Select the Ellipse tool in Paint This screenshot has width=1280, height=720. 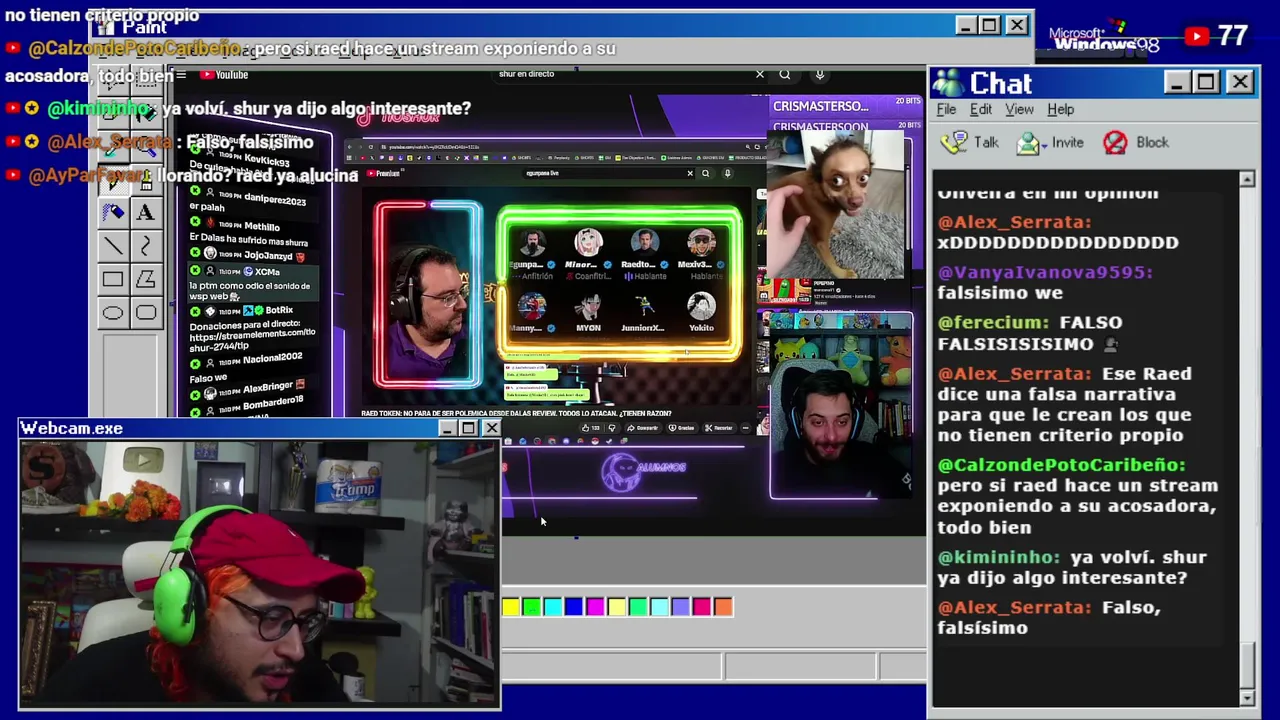pos(113,313)
